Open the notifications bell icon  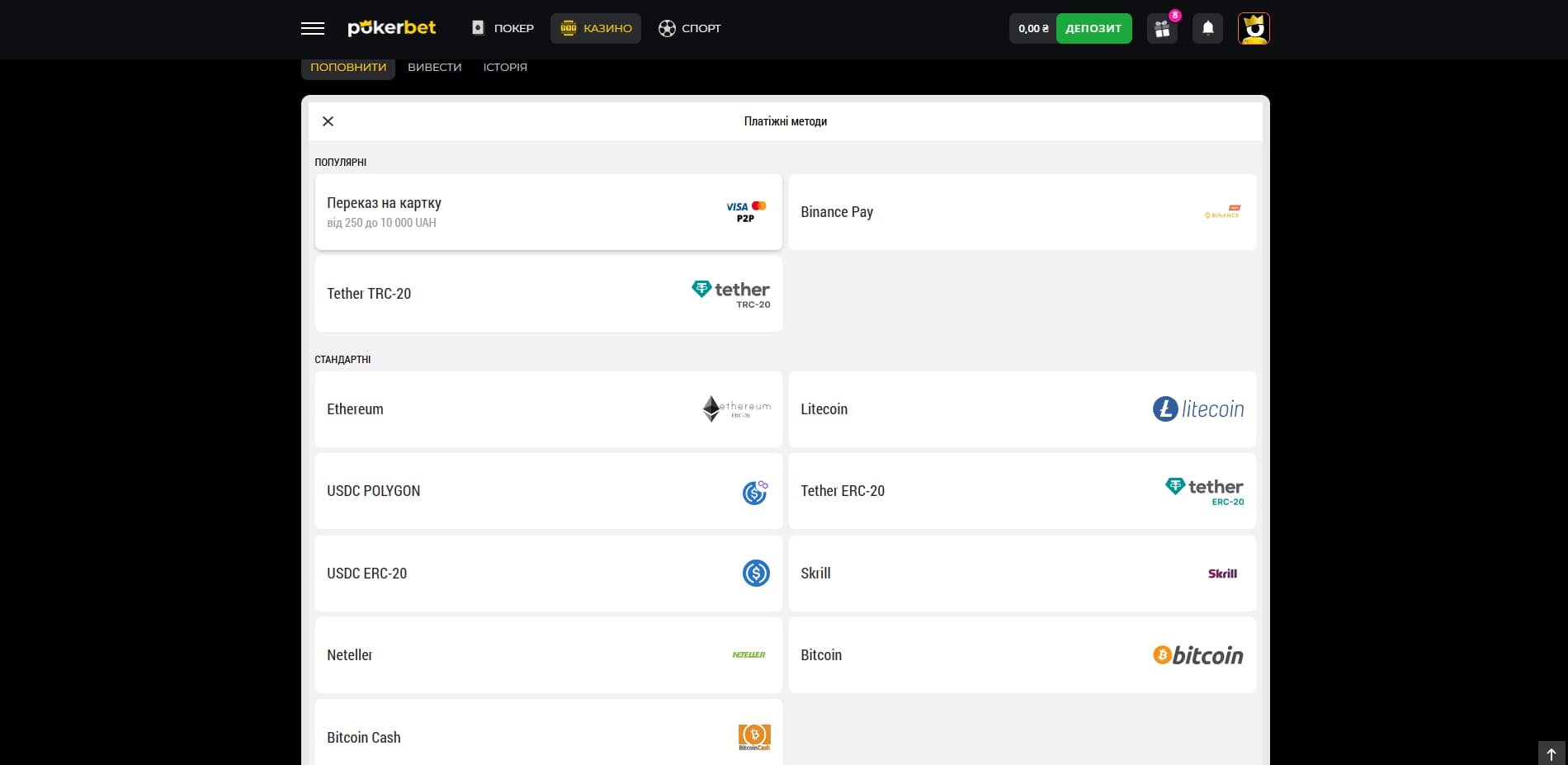click(x=1208, y=29)
